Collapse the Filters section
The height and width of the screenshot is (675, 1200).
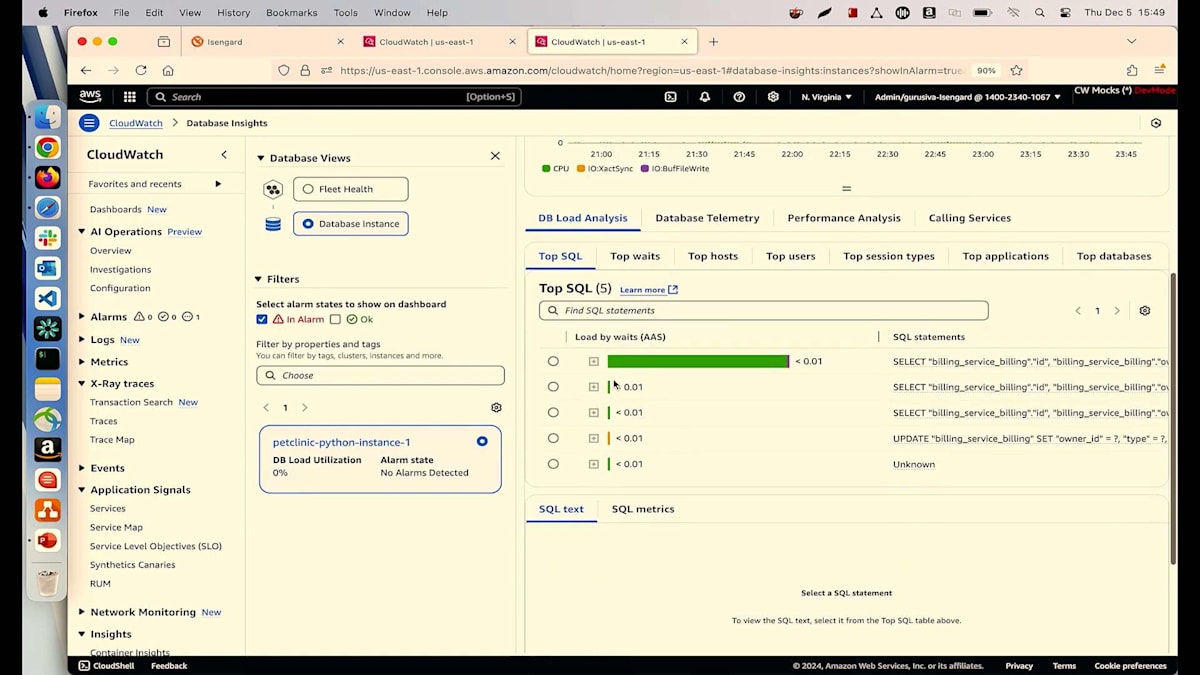pyautogui.click(x=258, y=279)
